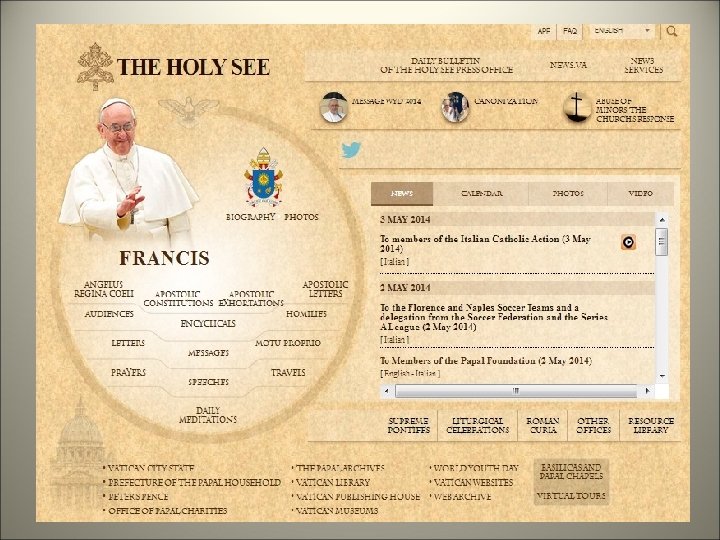This screenshot has height=540, width=720.
Task: Open the APP link
Action: click(544, 31)
